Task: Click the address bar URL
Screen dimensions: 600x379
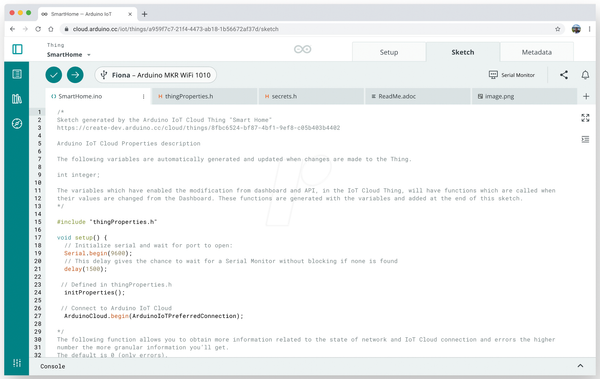Action: [176, 29]
